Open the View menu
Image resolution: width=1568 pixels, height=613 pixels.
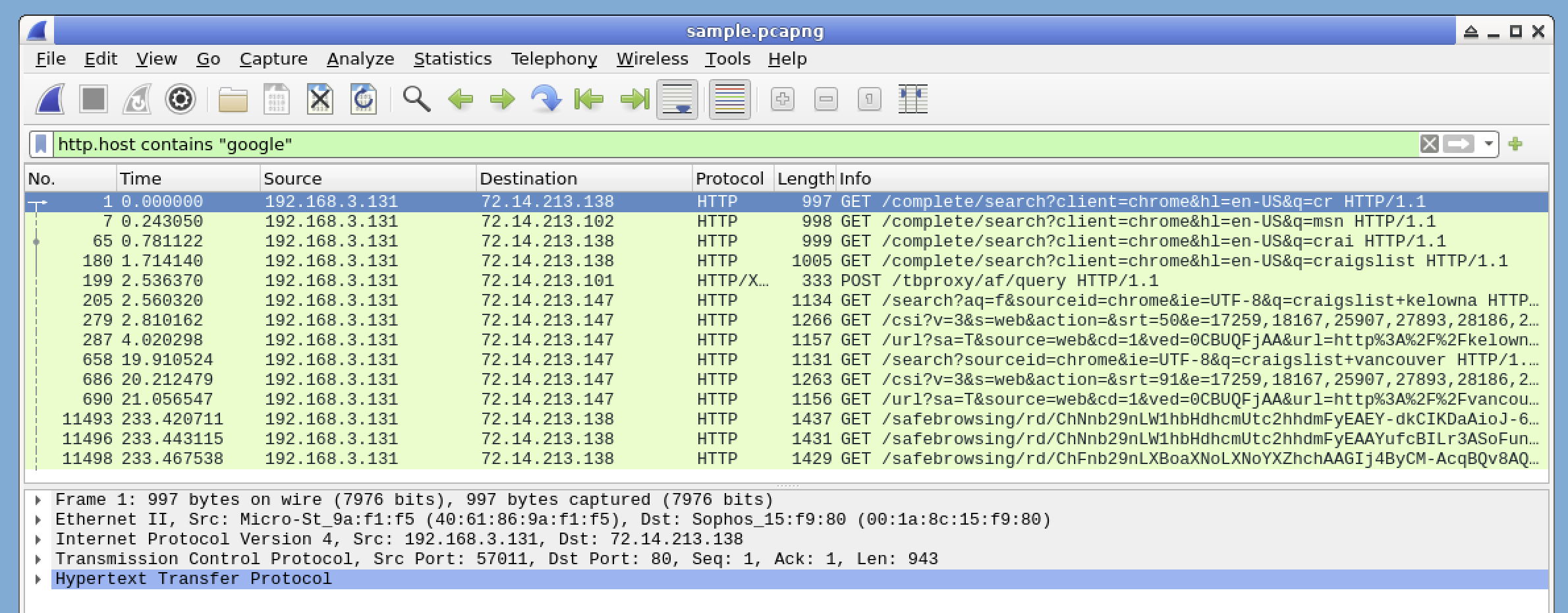pyautogui.click(x=157, y=59)
